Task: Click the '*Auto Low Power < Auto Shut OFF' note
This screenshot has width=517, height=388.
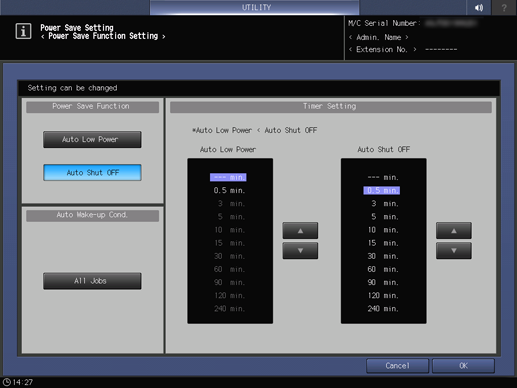Action: [254, 130]
